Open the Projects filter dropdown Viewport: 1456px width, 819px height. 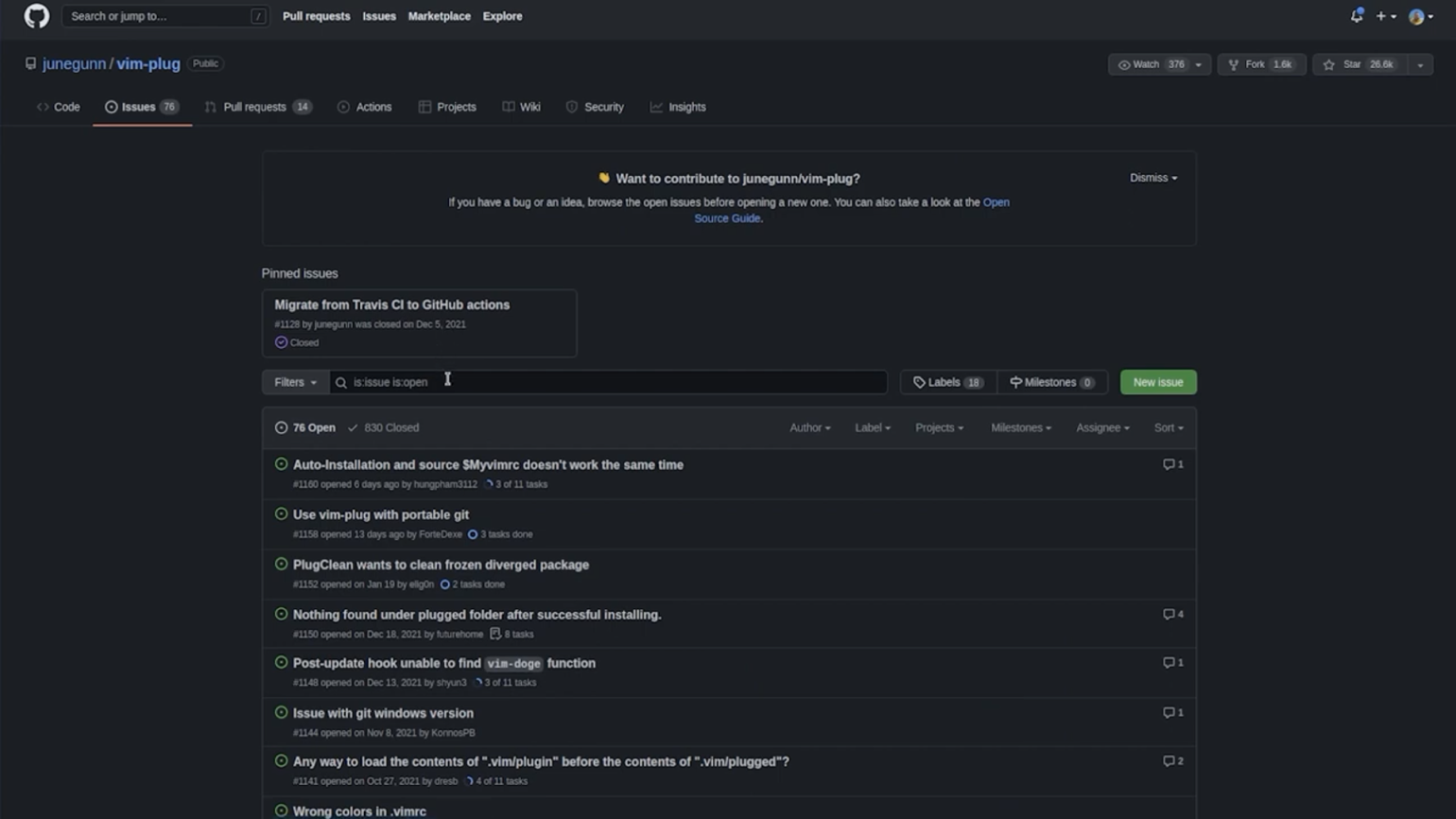click(940, 427)
